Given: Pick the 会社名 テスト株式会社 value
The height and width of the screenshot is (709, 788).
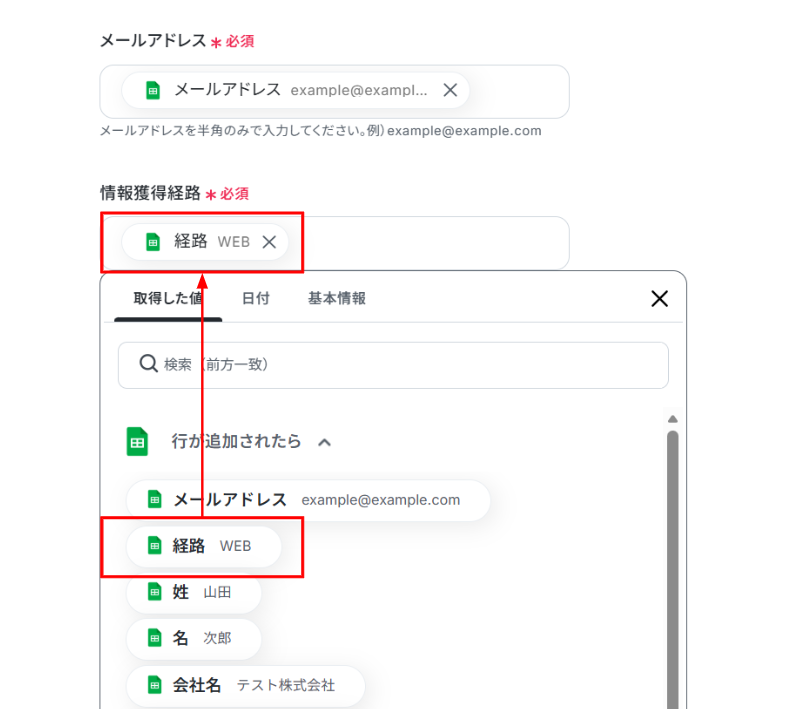Looking at the screenshot, I should click(x=245, y=685).
